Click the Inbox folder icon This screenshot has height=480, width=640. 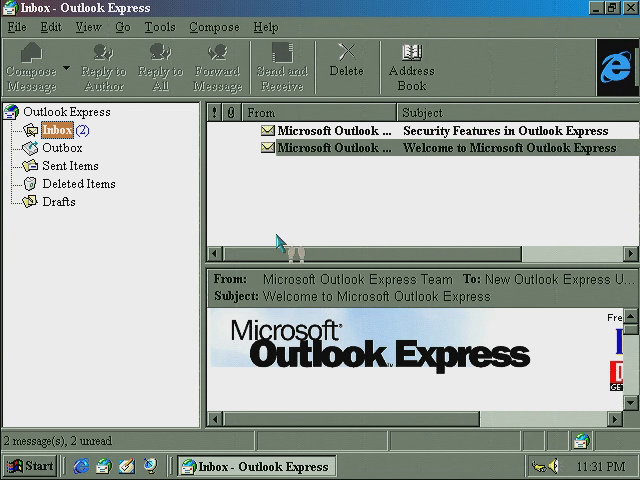(30, 130)
